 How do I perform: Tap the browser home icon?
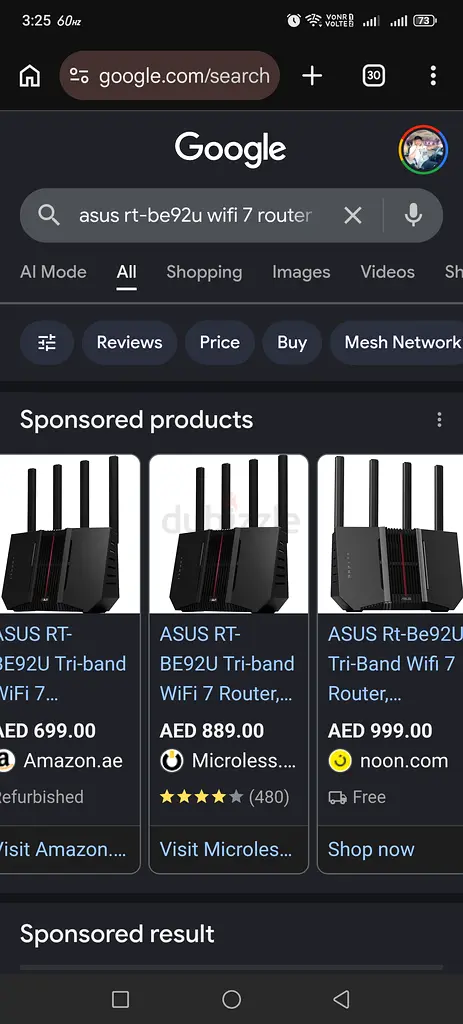point(29,76)
